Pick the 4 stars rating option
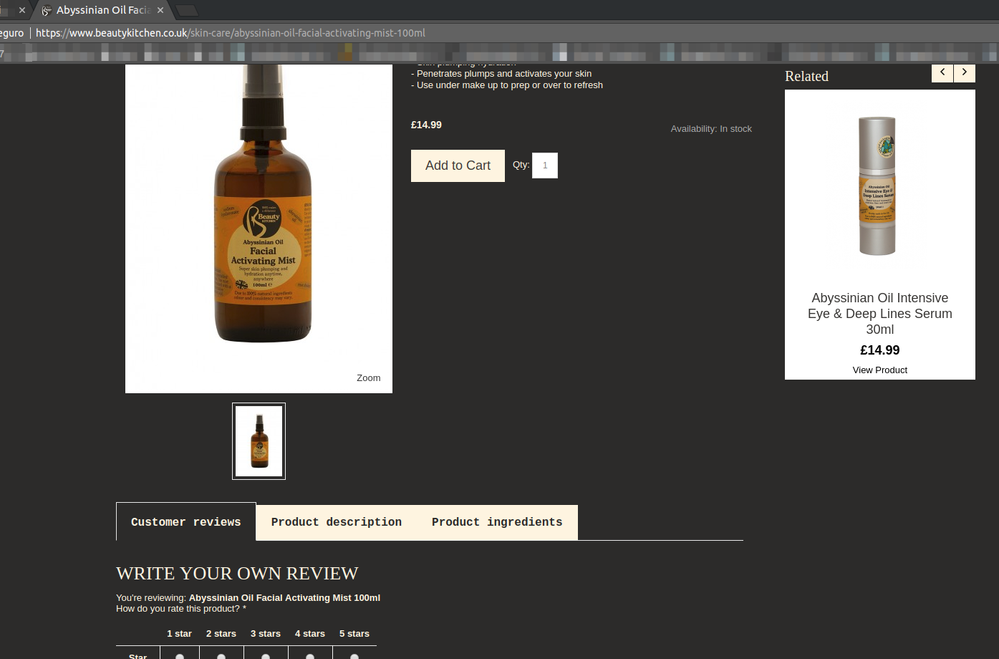Viewport: 999px width, 659px height. click(310, 656)
